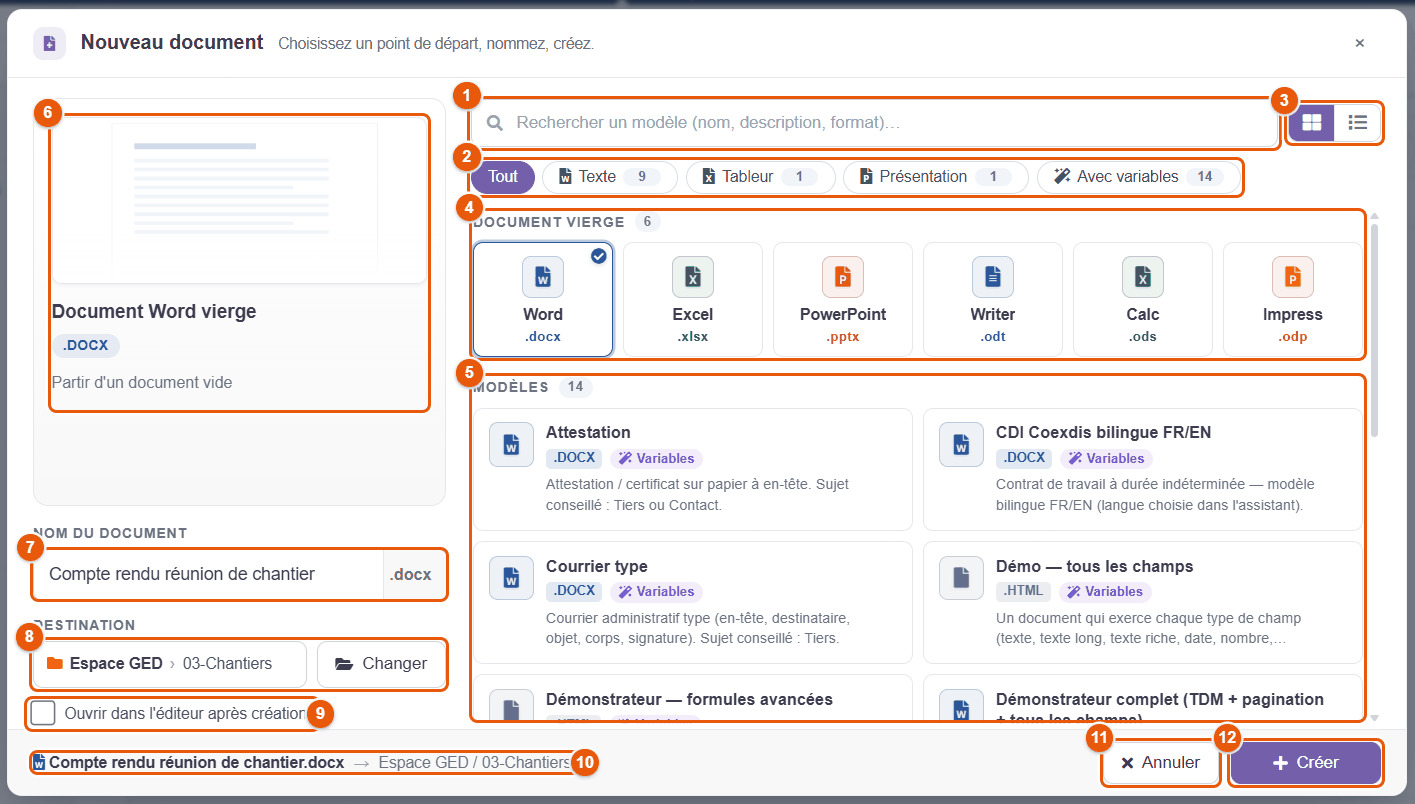Click the blank document preview thumbnail
1415x804 pixels.
tap(240, 198)
